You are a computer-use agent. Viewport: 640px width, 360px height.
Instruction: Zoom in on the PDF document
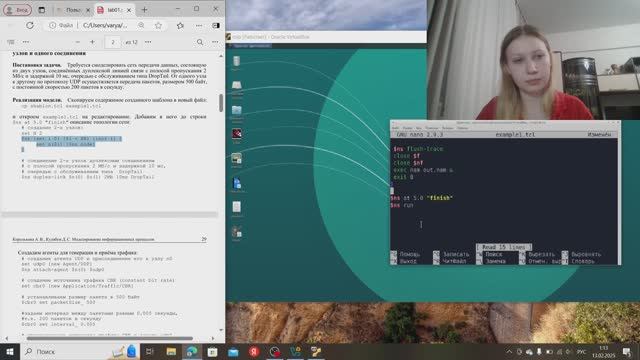tap(93, 42)
